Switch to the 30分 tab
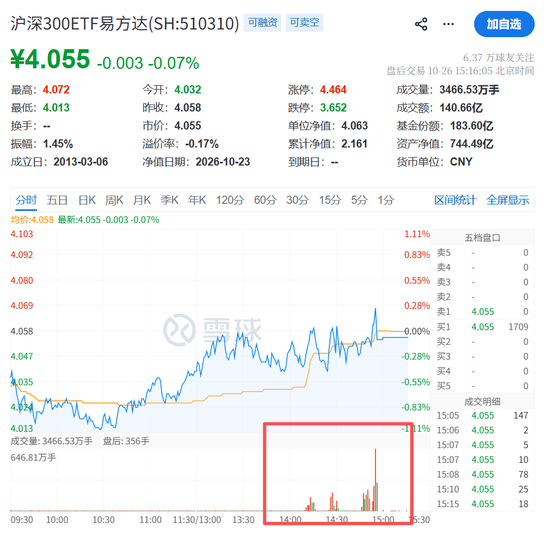 point(297,200)
